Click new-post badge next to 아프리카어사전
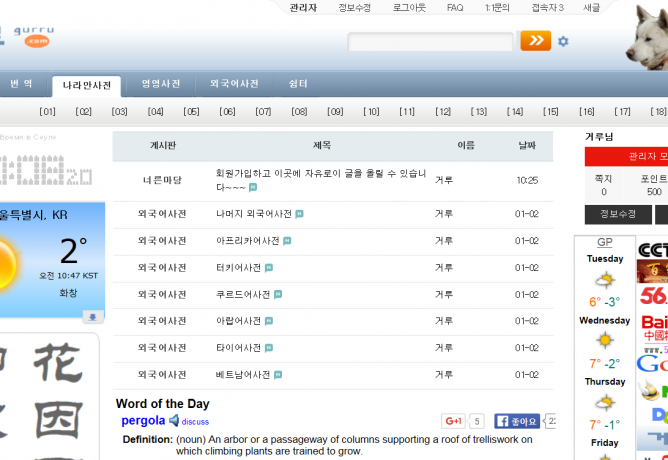Image resolution: width=668 pixels, height=460 pixels. (287, 241)
